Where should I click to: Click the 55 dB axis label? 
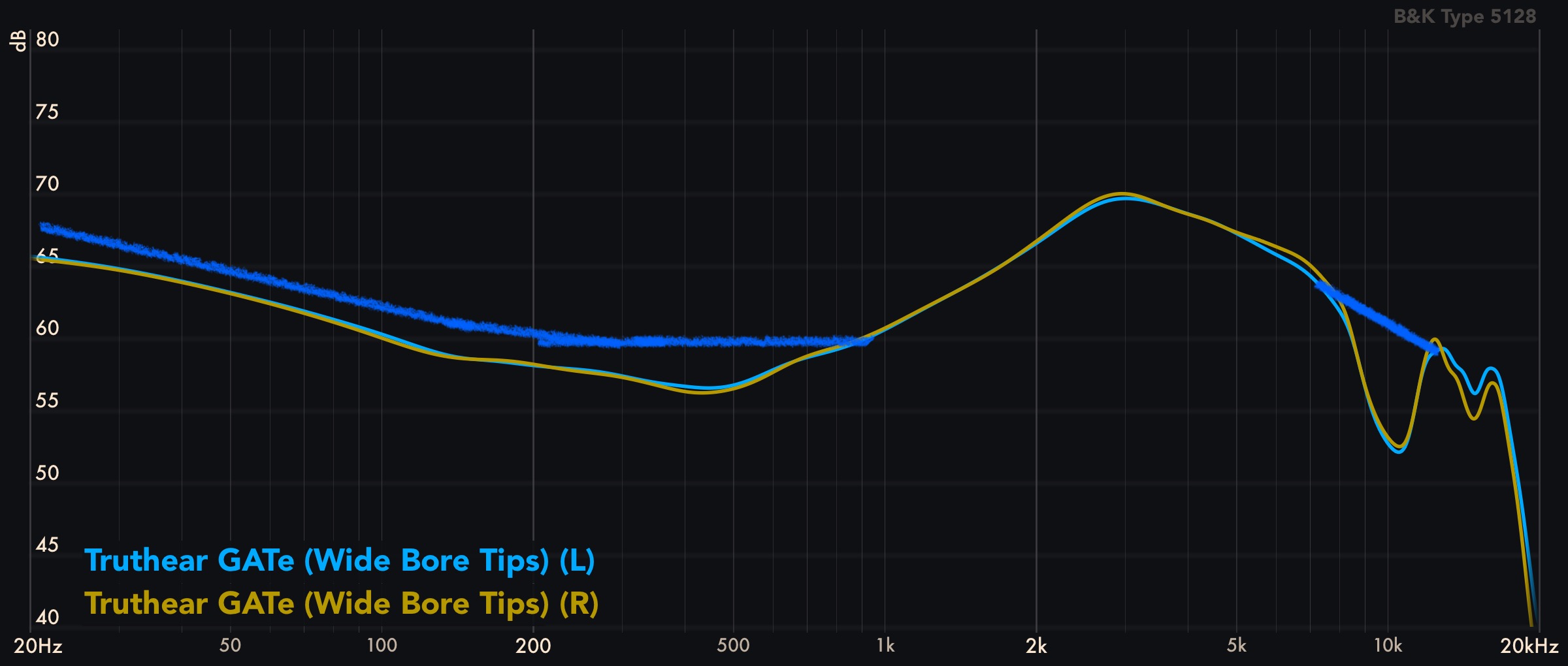47,401
